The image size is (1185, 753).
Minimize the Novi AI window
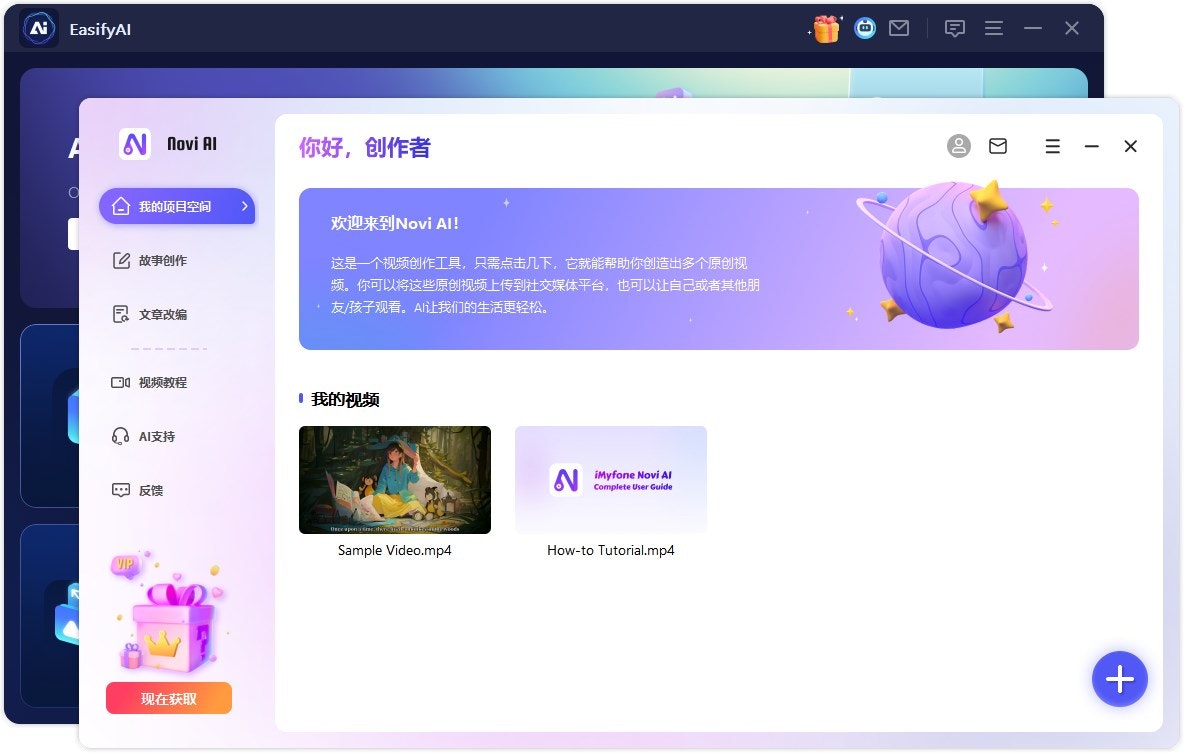[1091, 146]
